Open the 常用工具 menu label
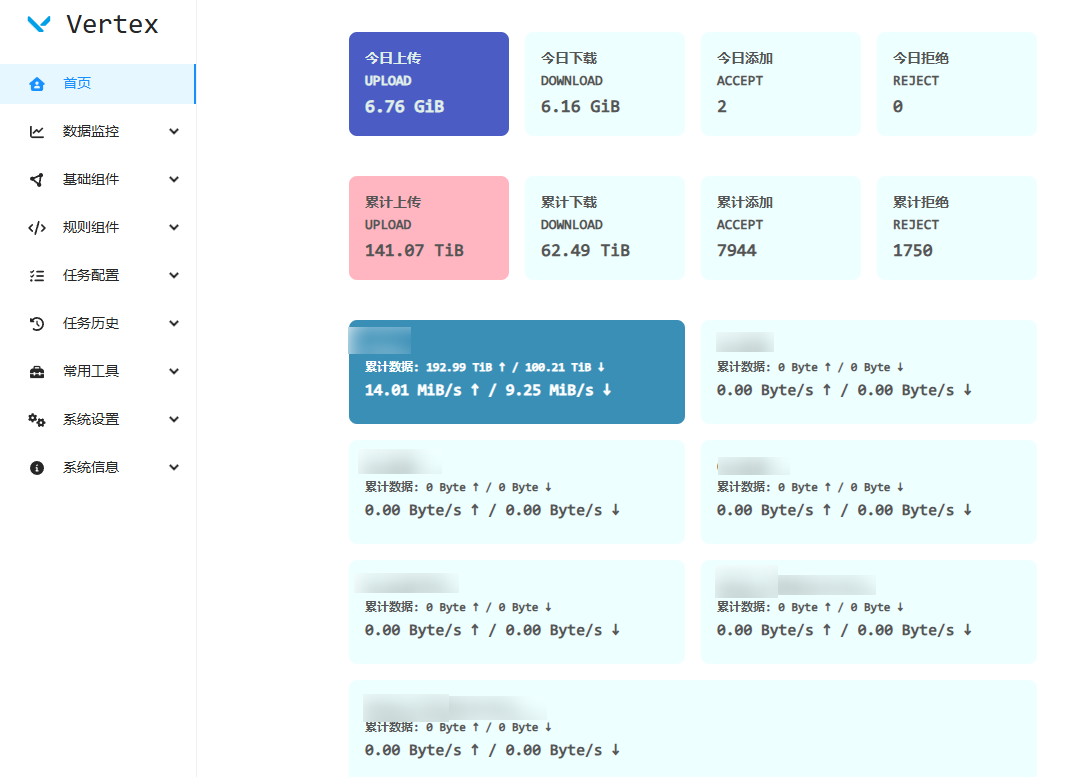This screenshot has width=1072, height=777. pyautogui.click(x=91, y=372)
